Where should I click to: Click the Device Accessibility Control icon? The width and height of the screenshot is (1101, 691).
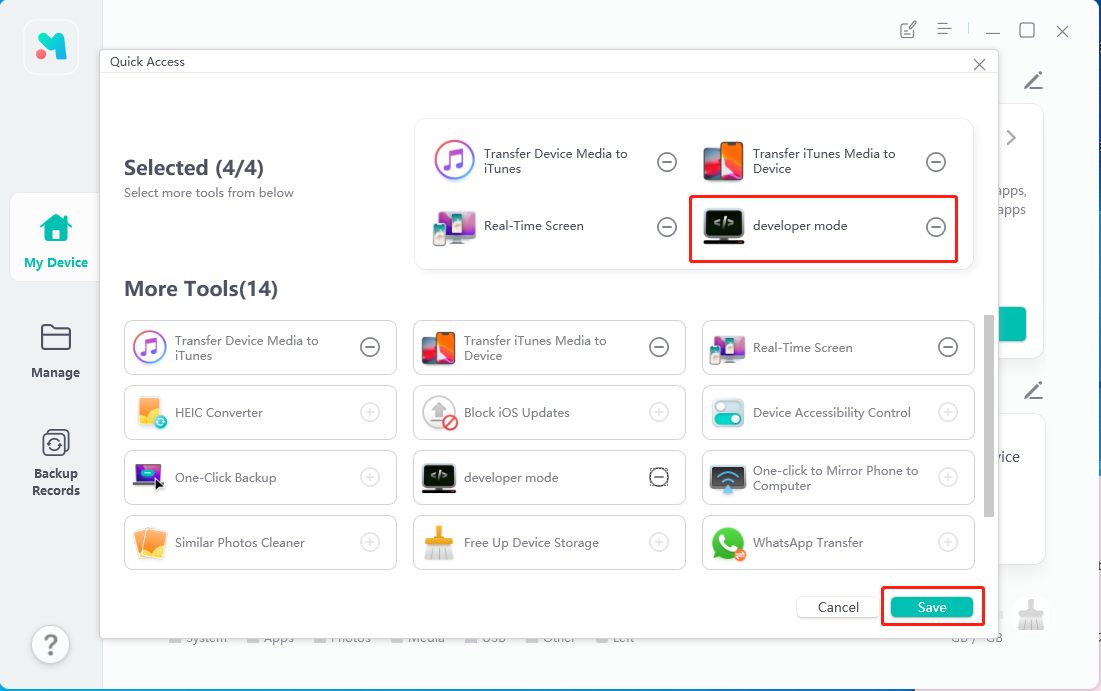pos(728,412)
